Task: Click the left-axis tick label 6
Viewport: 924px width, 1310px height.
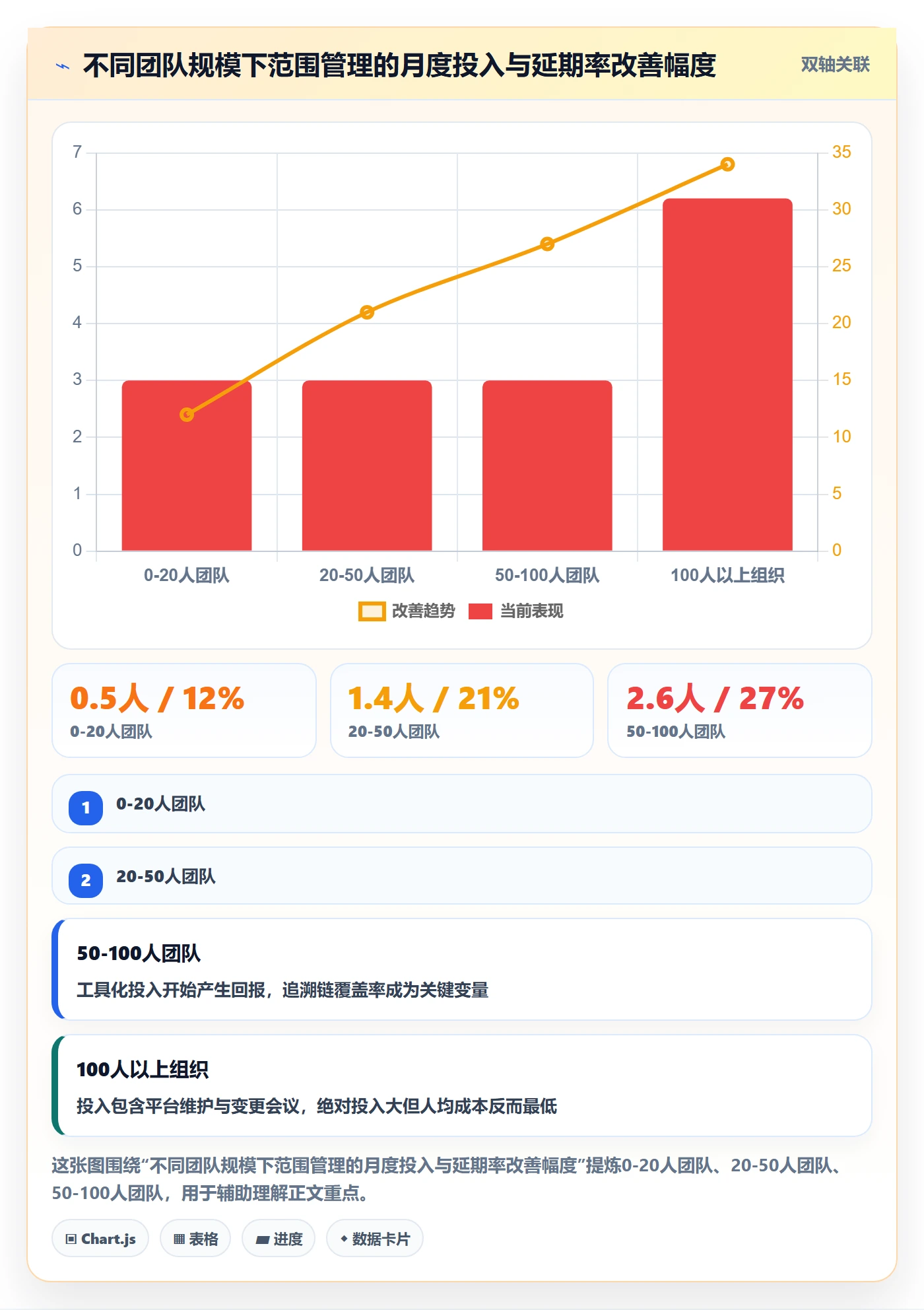Action: pos(77,209)
